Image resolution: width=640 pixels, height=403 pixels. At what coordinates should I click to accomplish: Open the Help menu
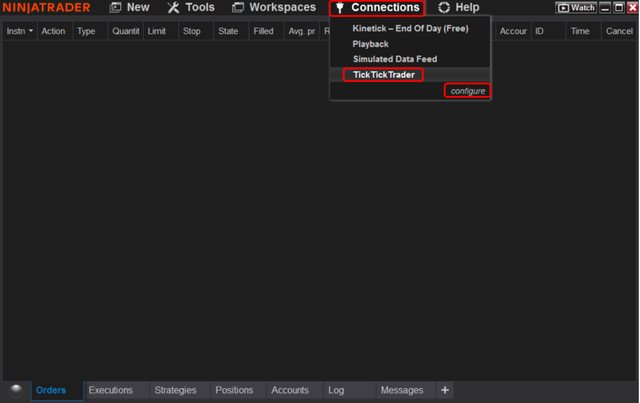(459, 7)
